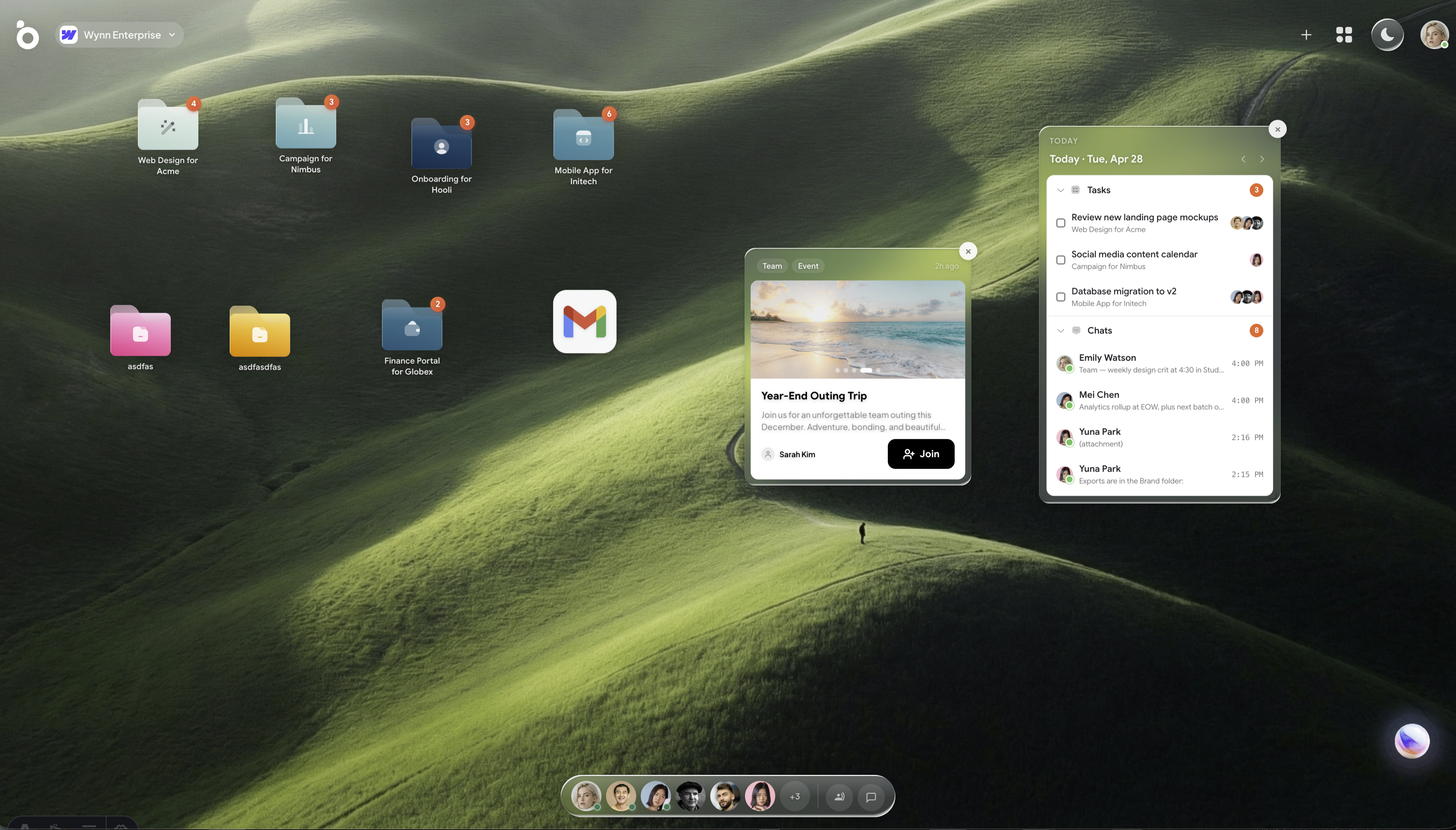Open Mei Chen's chat about analytics rollup

(1159, 400)
